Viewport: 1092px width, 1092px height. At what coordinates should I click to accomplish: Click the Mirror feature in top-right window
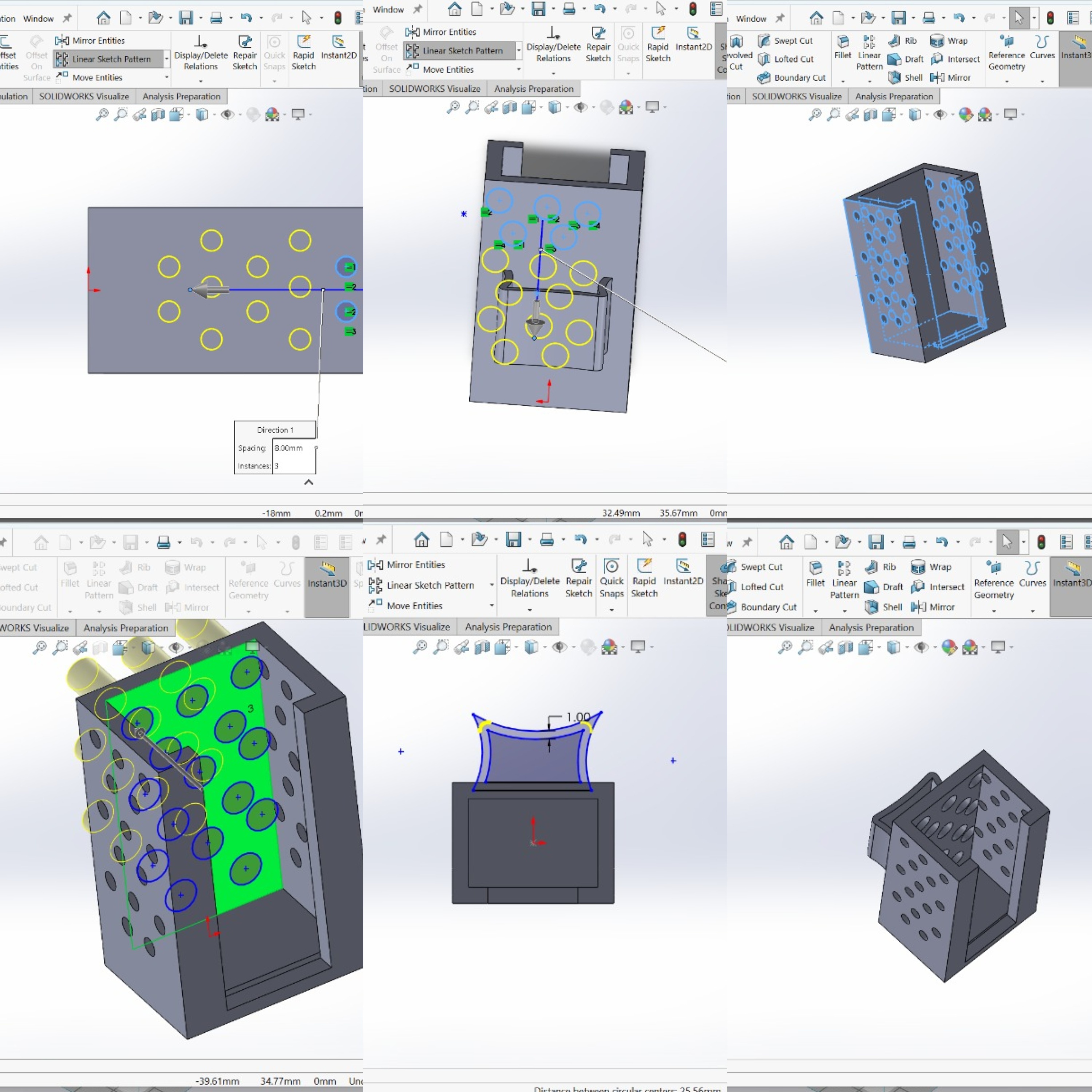[951, 78]
